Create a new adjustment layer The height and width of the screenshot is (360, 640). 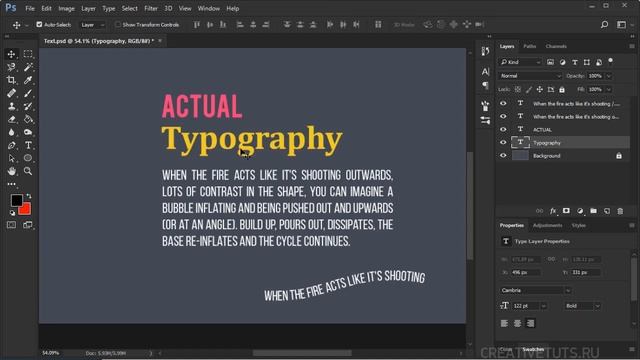(x=580, y=211)
